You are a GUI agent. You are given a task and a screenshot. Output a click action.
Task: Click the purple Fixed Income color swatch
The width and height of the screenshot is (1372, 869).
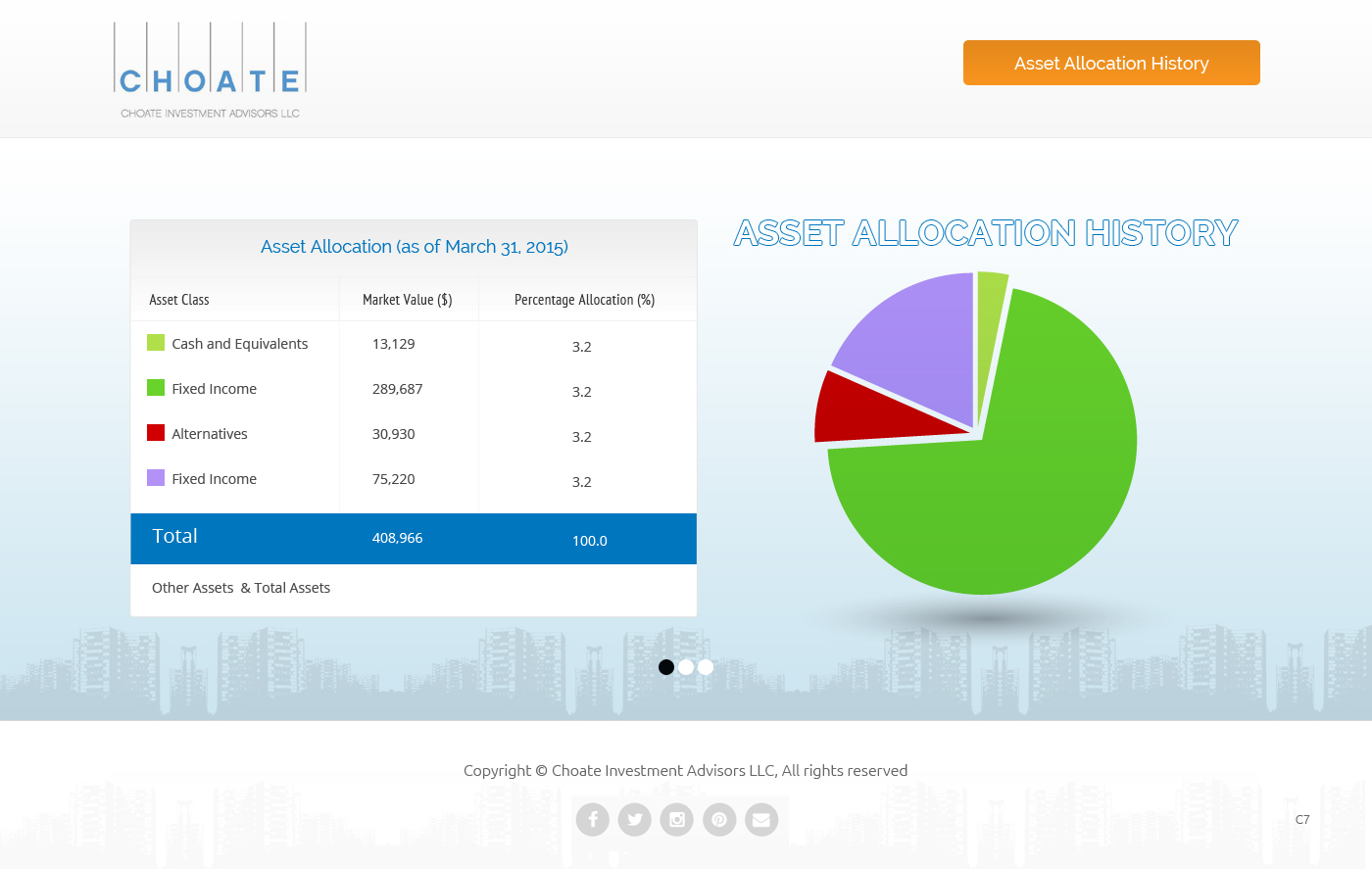(156, 478)
